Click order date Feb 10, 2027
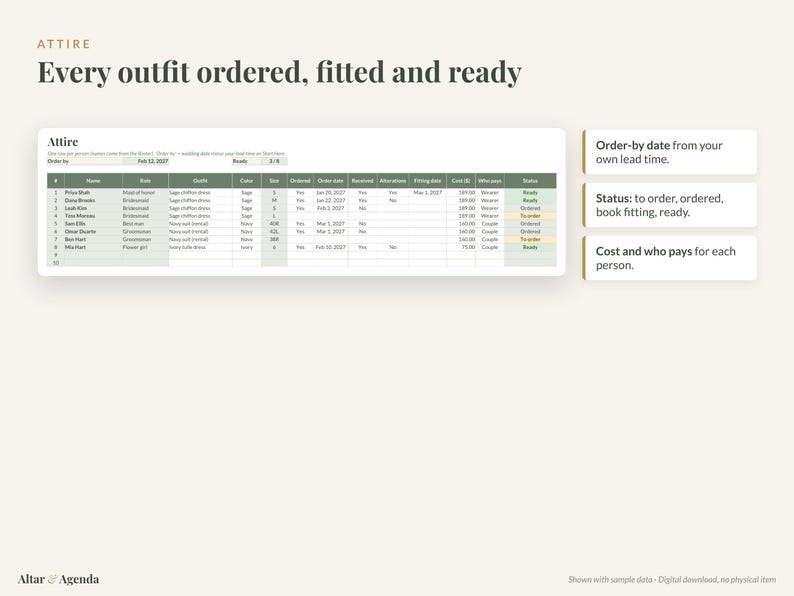The width and height of the screenshot is (794, 596). 331,247
